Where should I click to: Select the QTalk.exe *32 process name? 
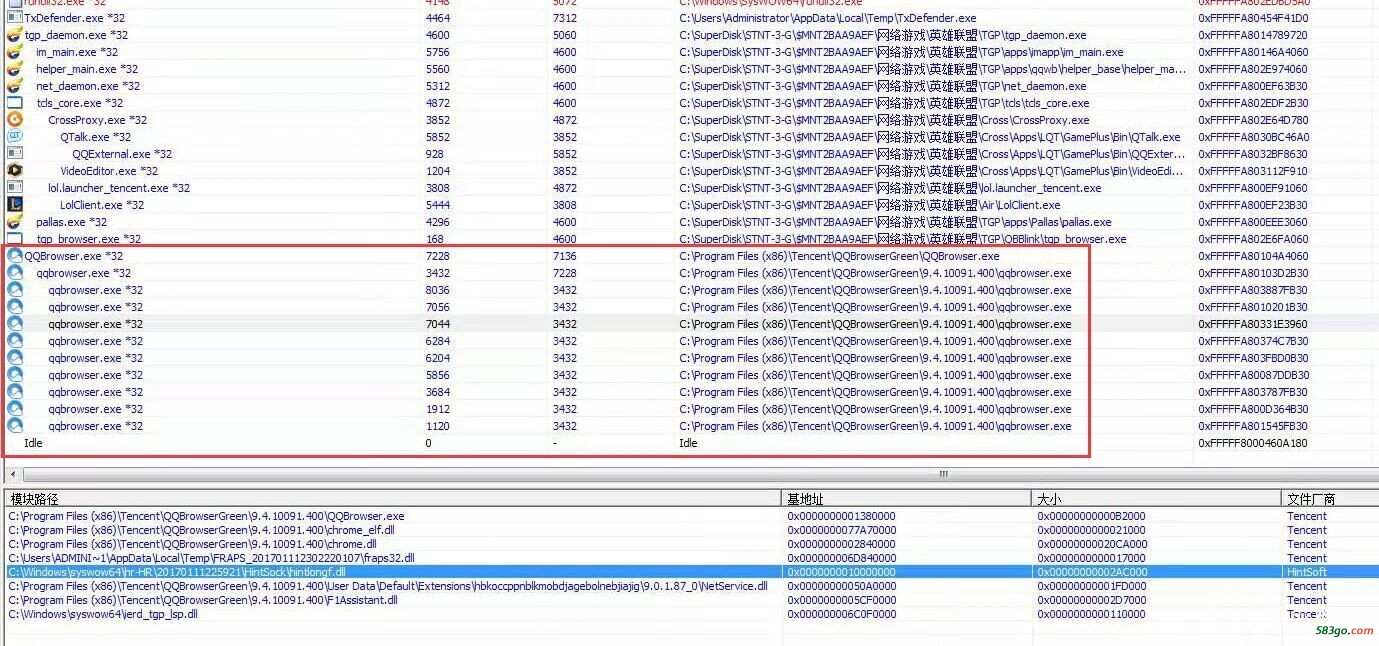(95, 137)
